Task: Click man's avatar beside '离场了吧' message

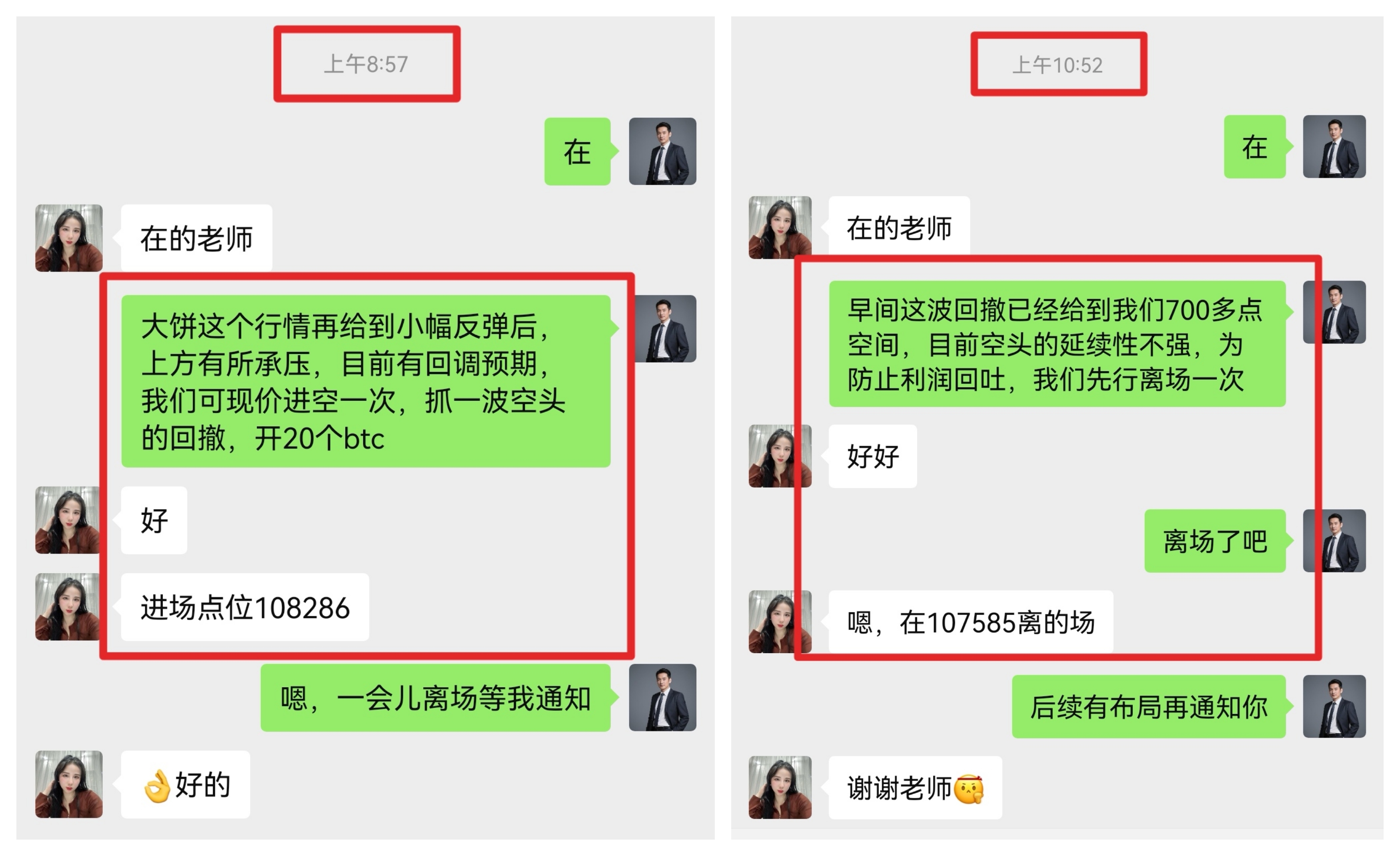Action: (x=1334, y=541)
